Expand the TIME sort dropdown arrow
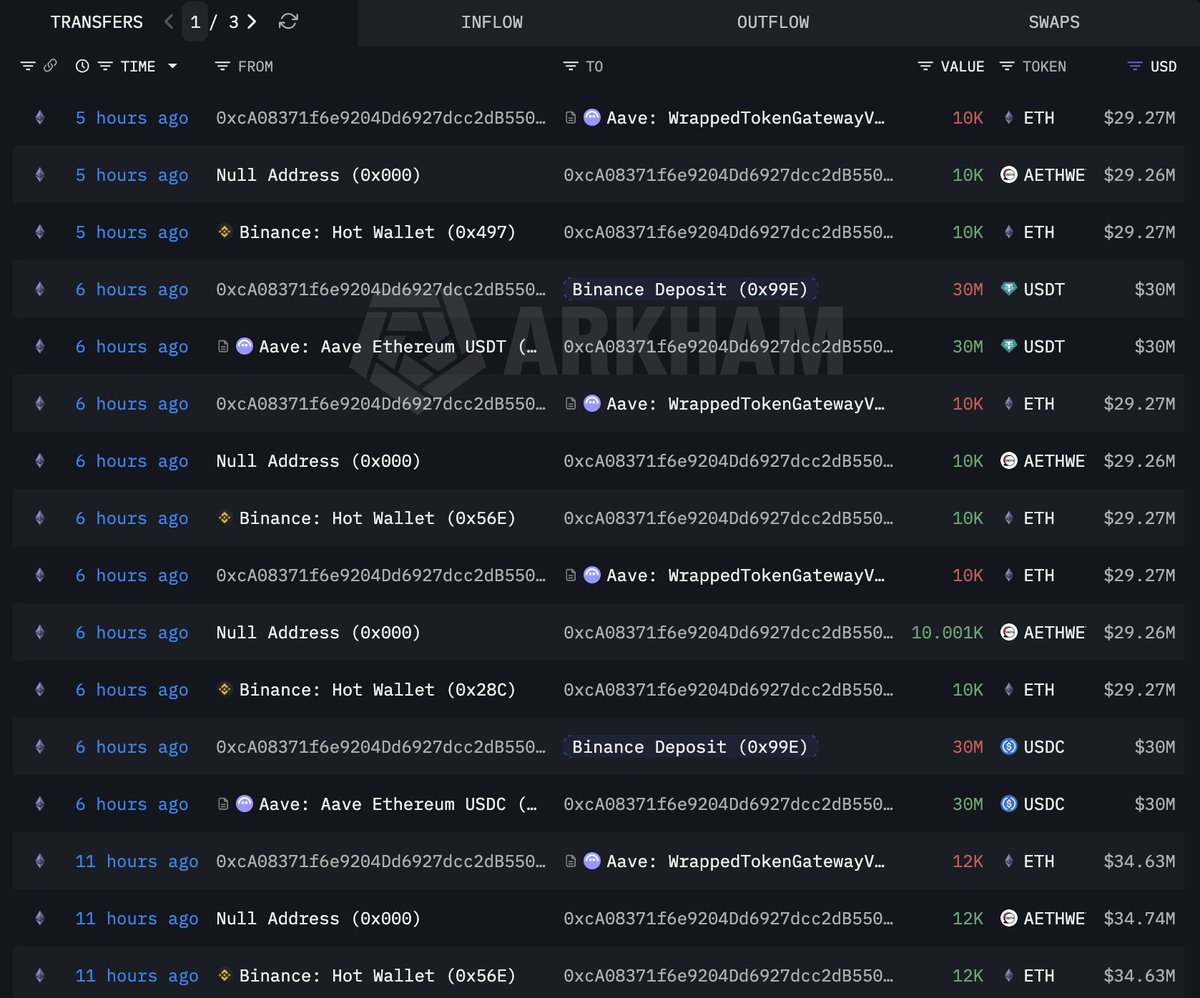Screen dimensions: 1200x998 (172, 66)
